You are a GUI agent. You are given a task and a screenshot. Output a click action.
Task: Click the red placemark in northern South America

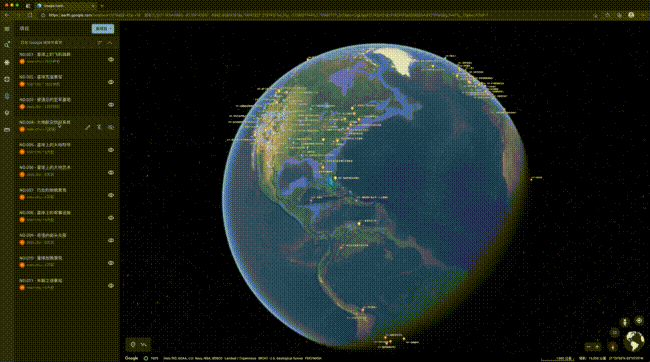(342, 248)
